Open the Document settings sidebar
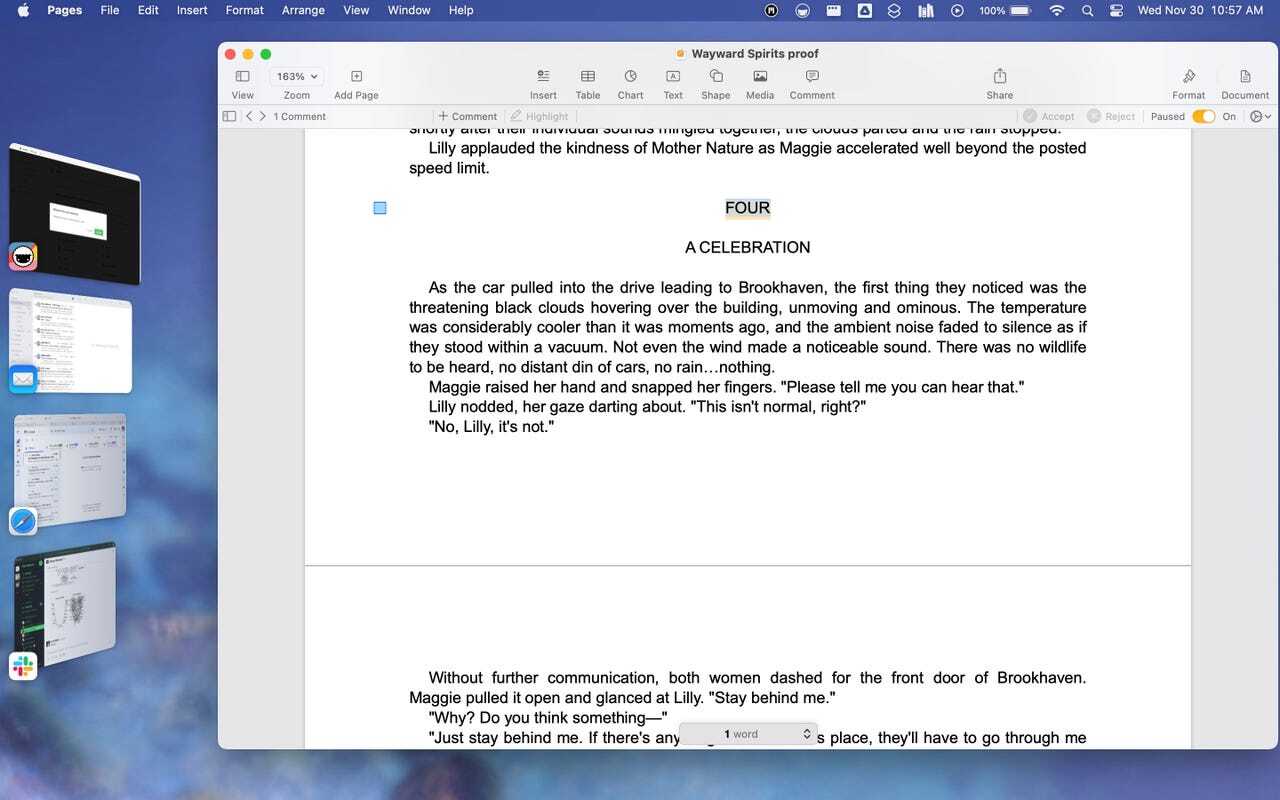Viewport: 1280px width, 800px height. pyautogui.click(x=1245, y=83)
